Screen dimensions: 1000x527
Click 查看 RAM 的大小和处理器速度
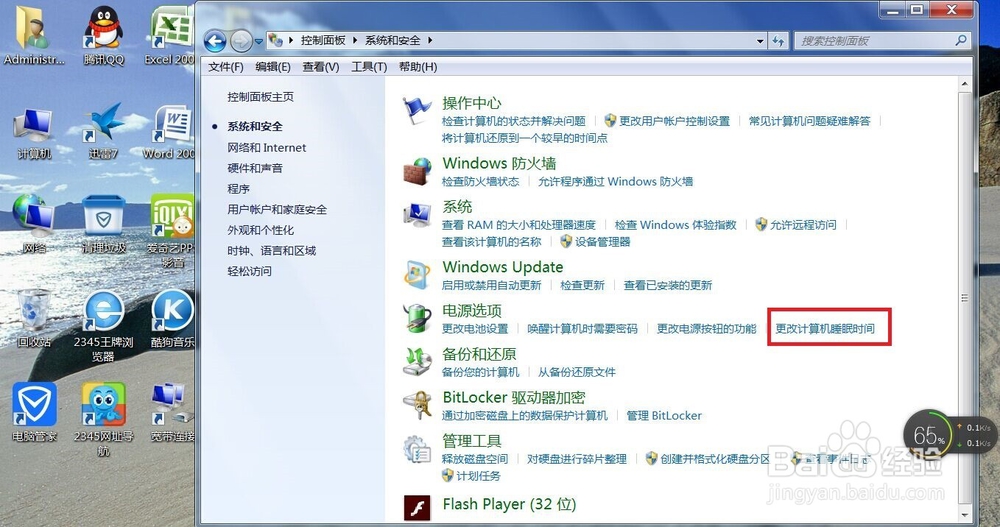point(518,225)
